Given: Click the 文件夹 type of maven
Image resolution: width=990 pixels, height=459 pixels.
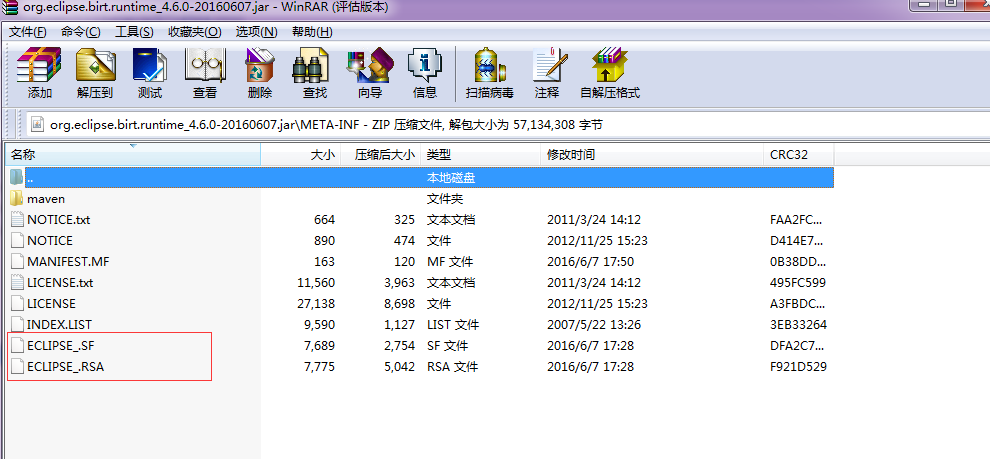Looking at the screenshot, I should tap(445, 199).
